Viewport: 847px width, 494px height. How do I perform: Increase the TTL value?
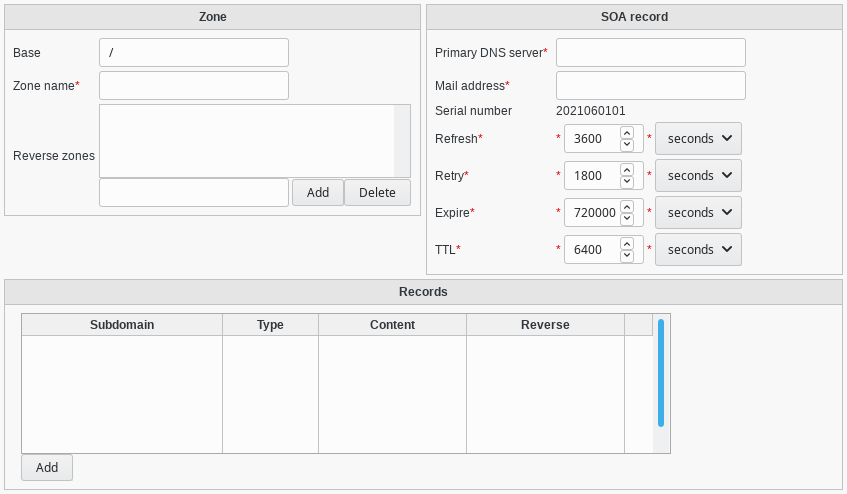[627, 243]
